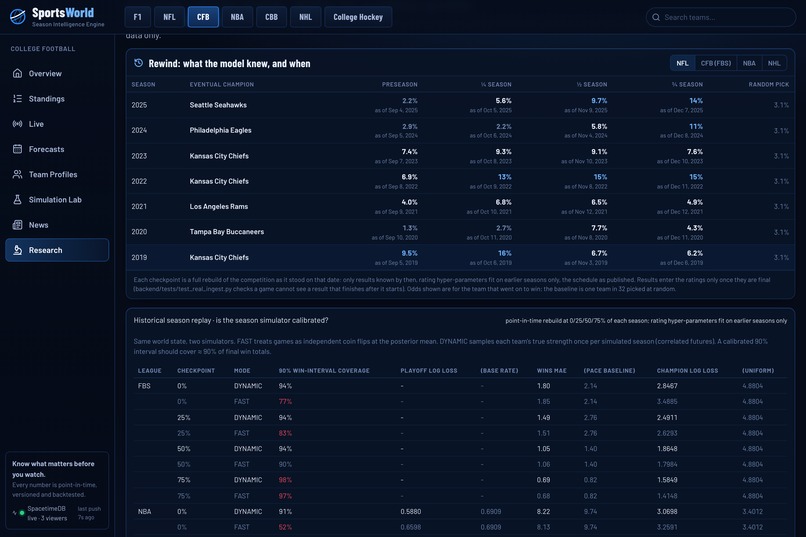The width and height of the screenshot is (806, 537).
Task: Click the 14% three-quarter season value for 2025
Action: pos(696,100)
